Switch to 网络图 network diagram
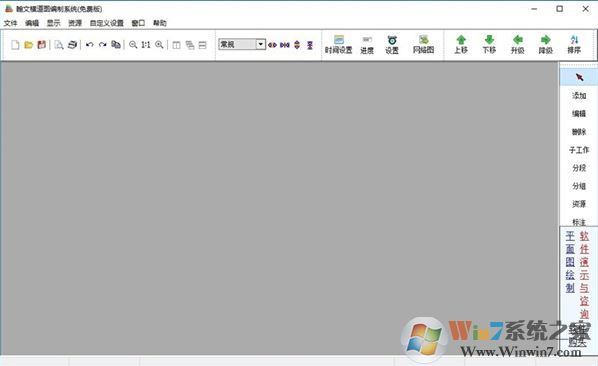This screenshot has width=598, height=366. click(x=423, y=45)
